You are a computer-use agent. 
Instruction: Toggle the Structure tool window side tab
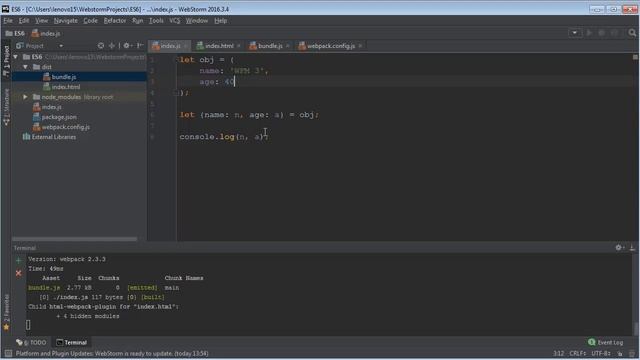tap(6, 107)
